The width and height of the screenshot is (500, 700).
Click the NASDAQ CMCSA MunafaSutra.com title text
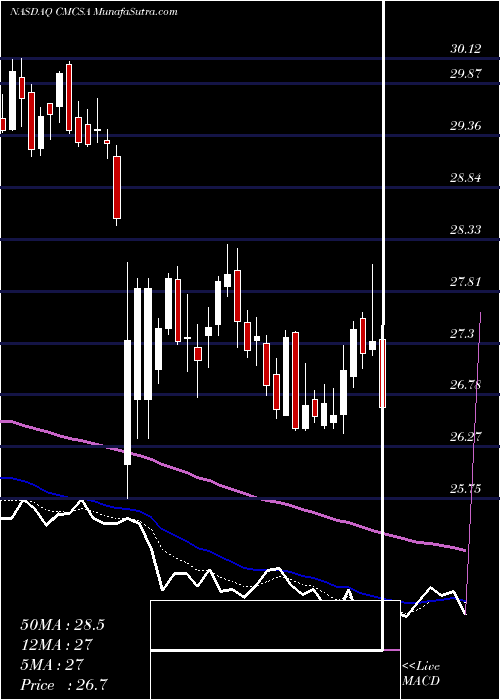[x=93, y=12]
